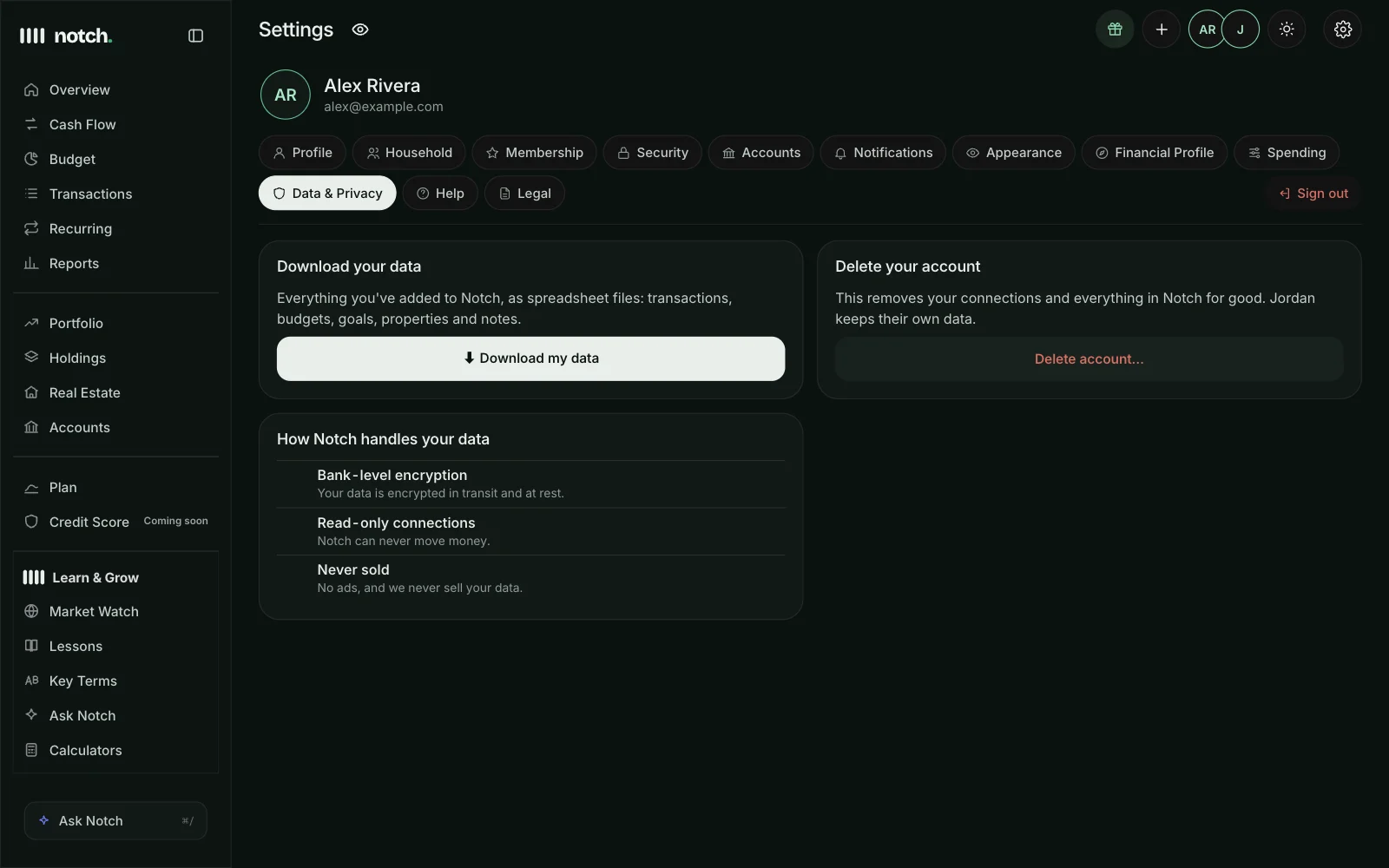Open Portfolio in the sidebar
Viewport: 1389px width, 868px height.
pyautogui.click(x=116, y=323)
